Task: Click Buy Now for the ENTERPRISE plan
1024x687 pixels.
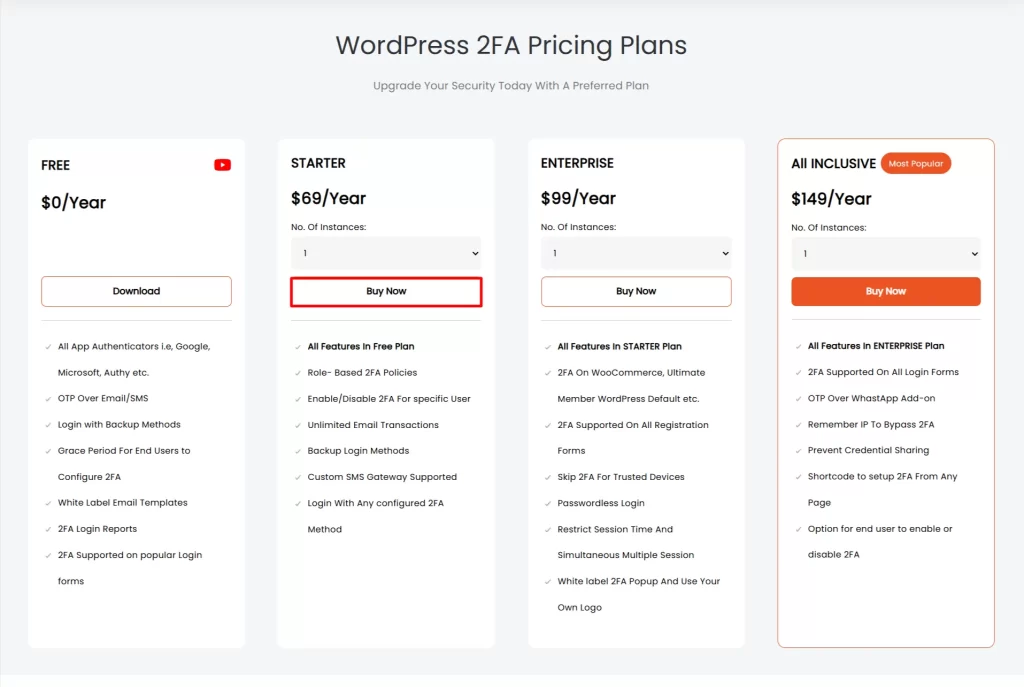Action: click(x=636, y=291)
